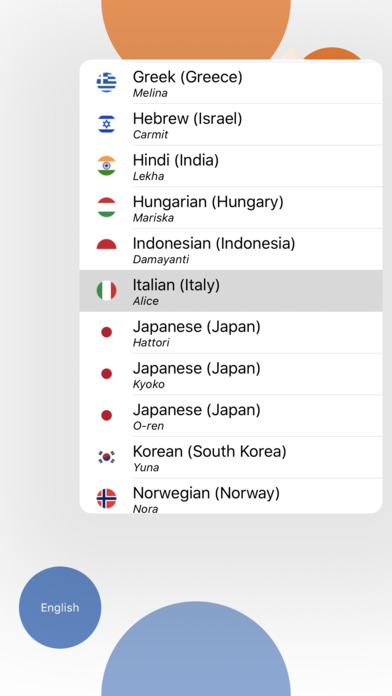Select Japanese voice O-ren
Viewport: 392px width, 696px height.
point(231,416)
